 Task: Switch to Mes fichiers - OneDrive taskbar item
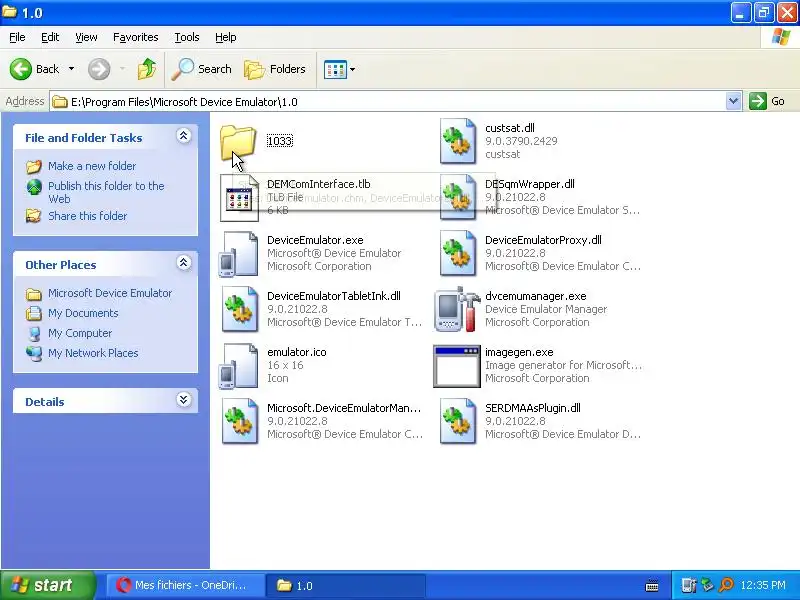(186, 585)
